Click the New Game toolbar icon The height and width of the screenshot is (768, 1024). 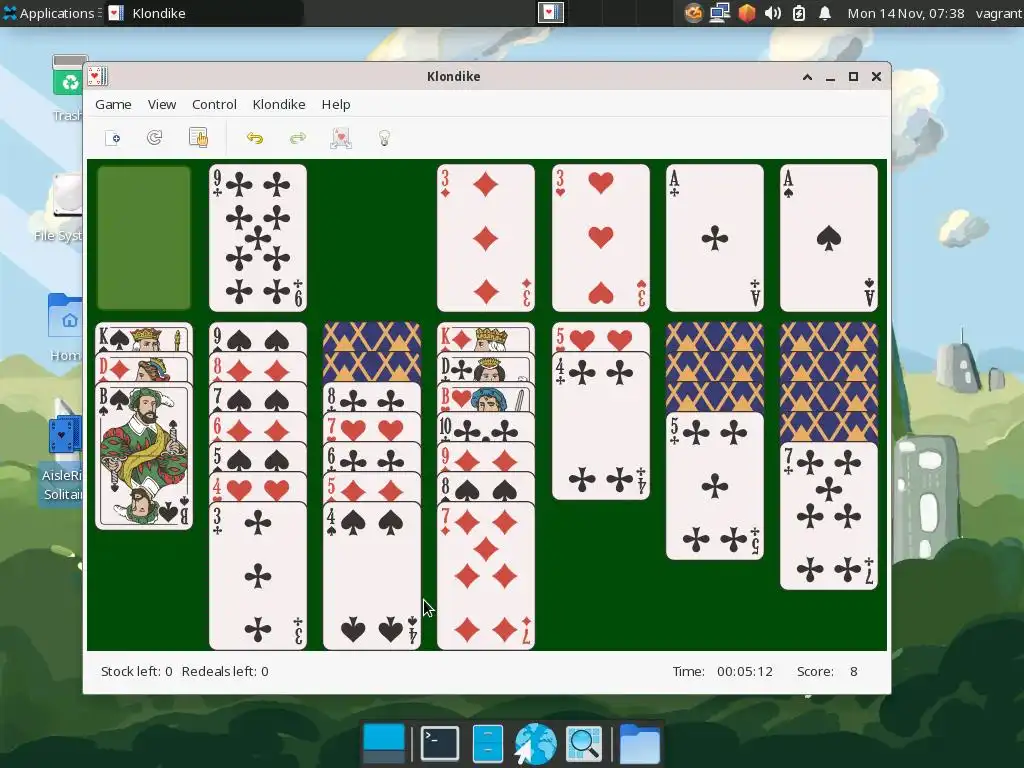(x=112, y=138)
